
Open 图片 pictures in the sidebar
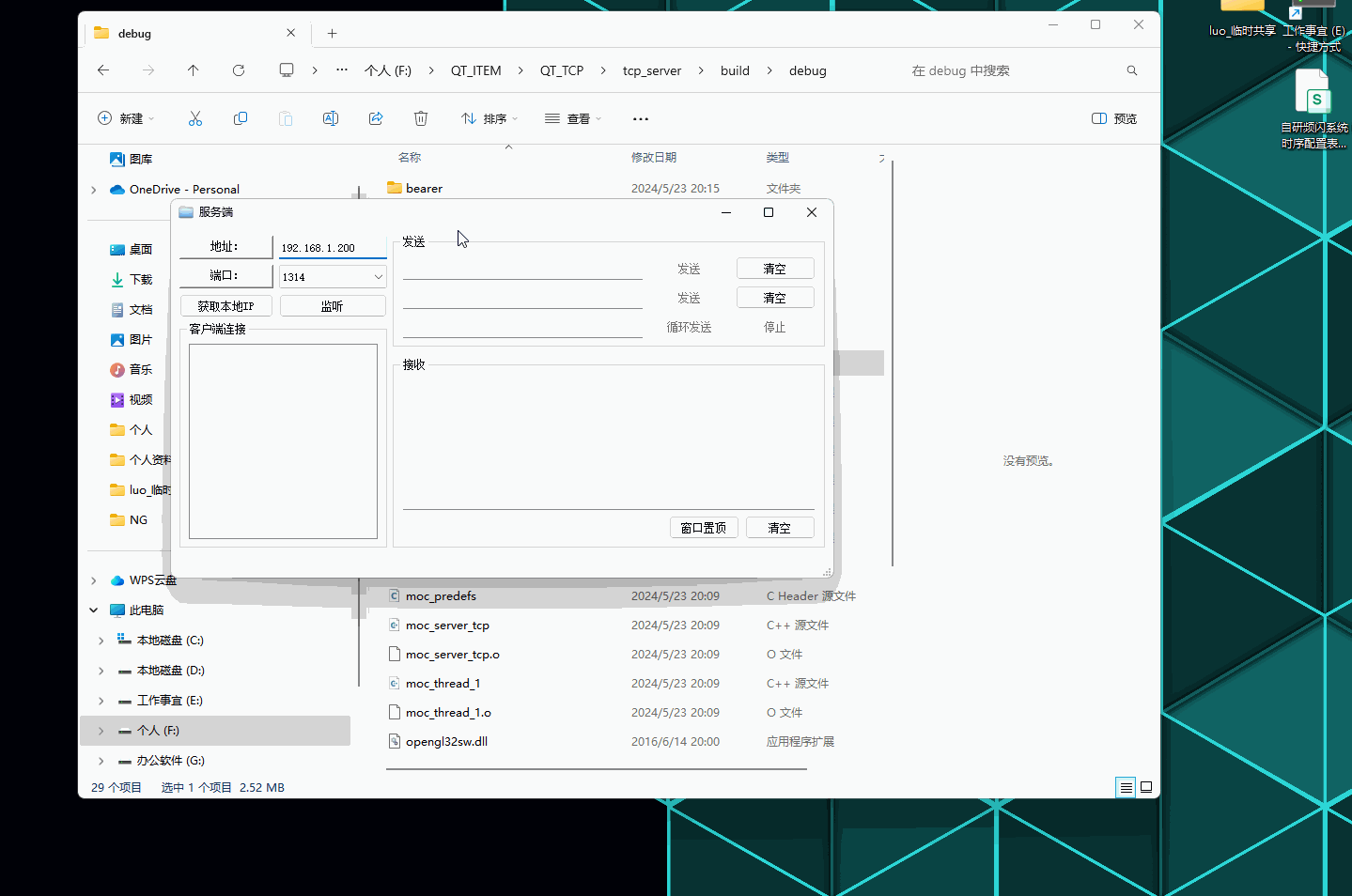(131, 339)
